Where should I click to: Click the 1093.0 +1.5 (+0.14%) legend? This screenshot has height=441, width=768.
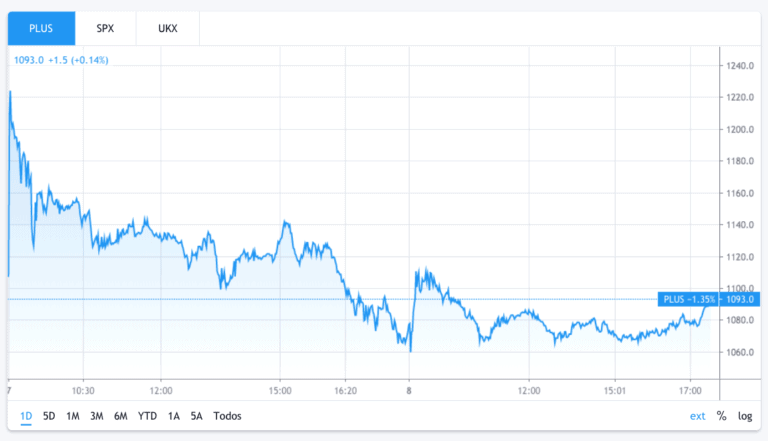click(x=61, y=60)
